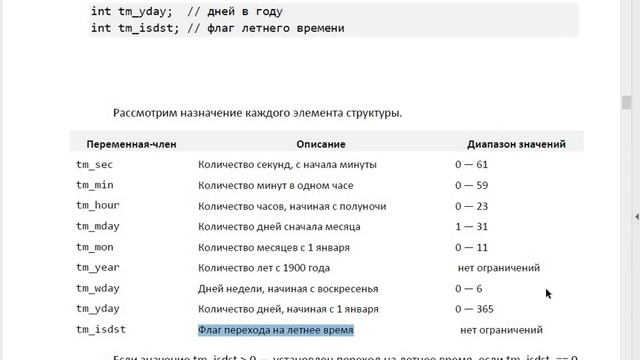
Task: Click the tm_min table cell
Action: coord(95,185)
